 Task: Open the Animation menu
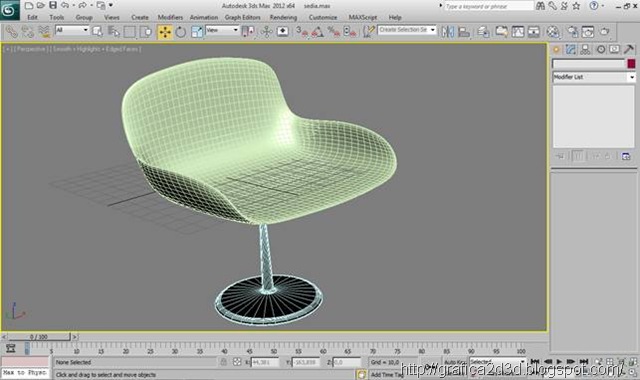[204, 17]
